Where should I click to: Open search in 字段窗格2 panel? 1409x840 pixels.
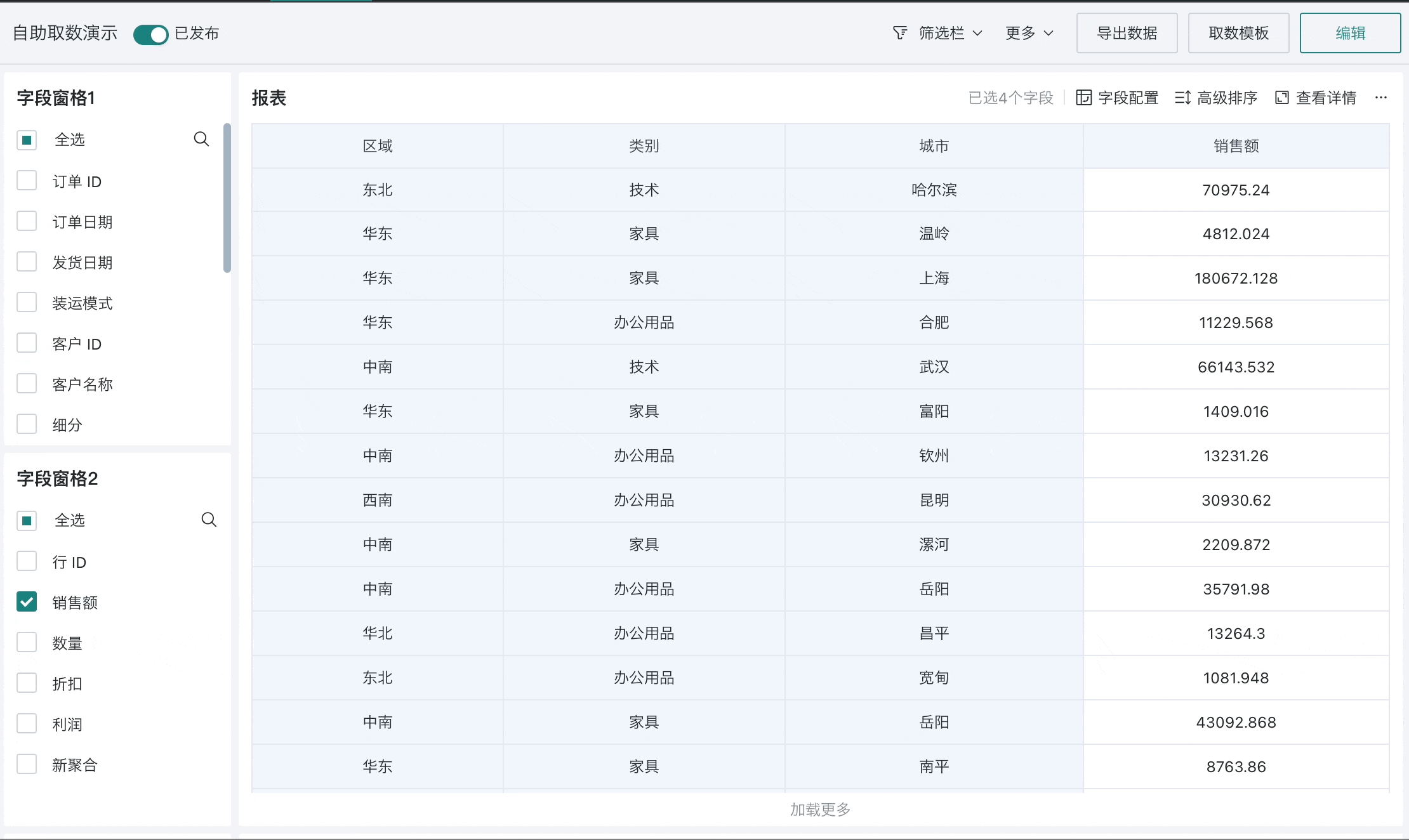(x=209, y=520)
